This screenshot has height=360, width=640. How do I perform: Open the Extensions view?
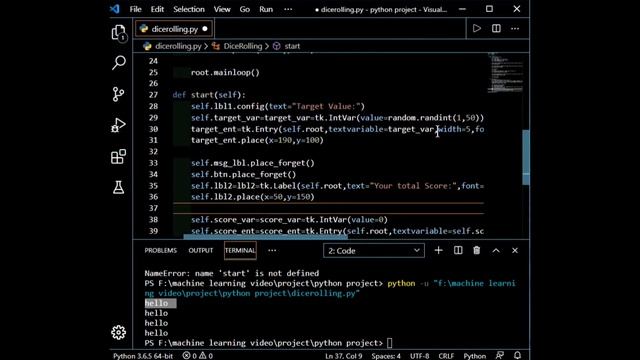pos(118,156)
